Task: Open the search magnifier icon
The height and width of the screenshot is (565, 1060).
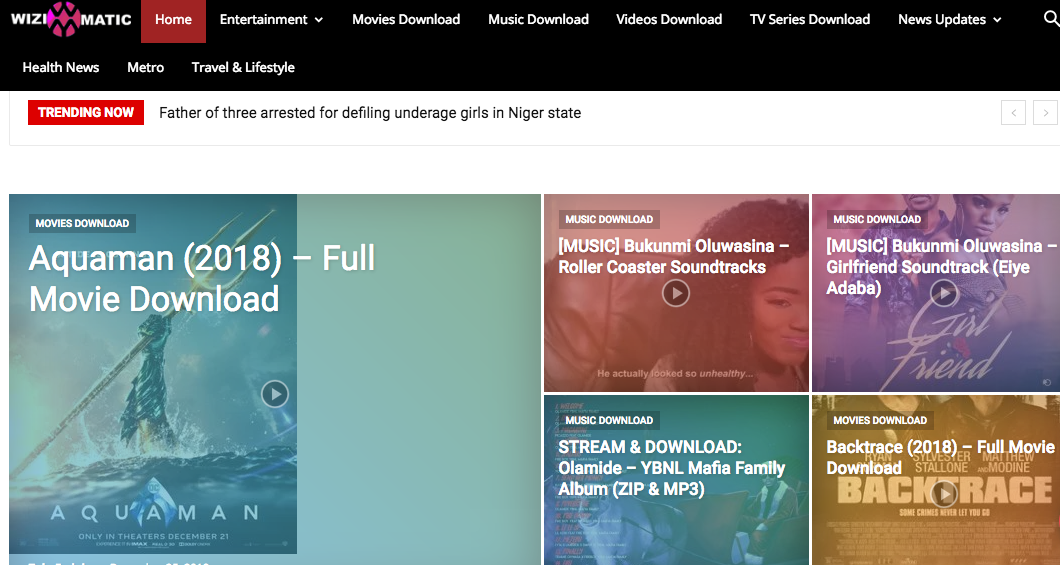Action: click(1051, 19)
